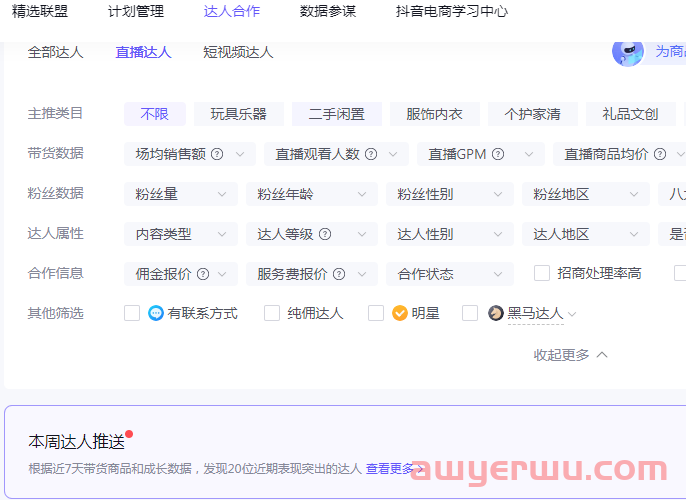Open the 服务费报价 dropdown
The width and height of the screenshot is (686, 500).
tap(312, 274)
